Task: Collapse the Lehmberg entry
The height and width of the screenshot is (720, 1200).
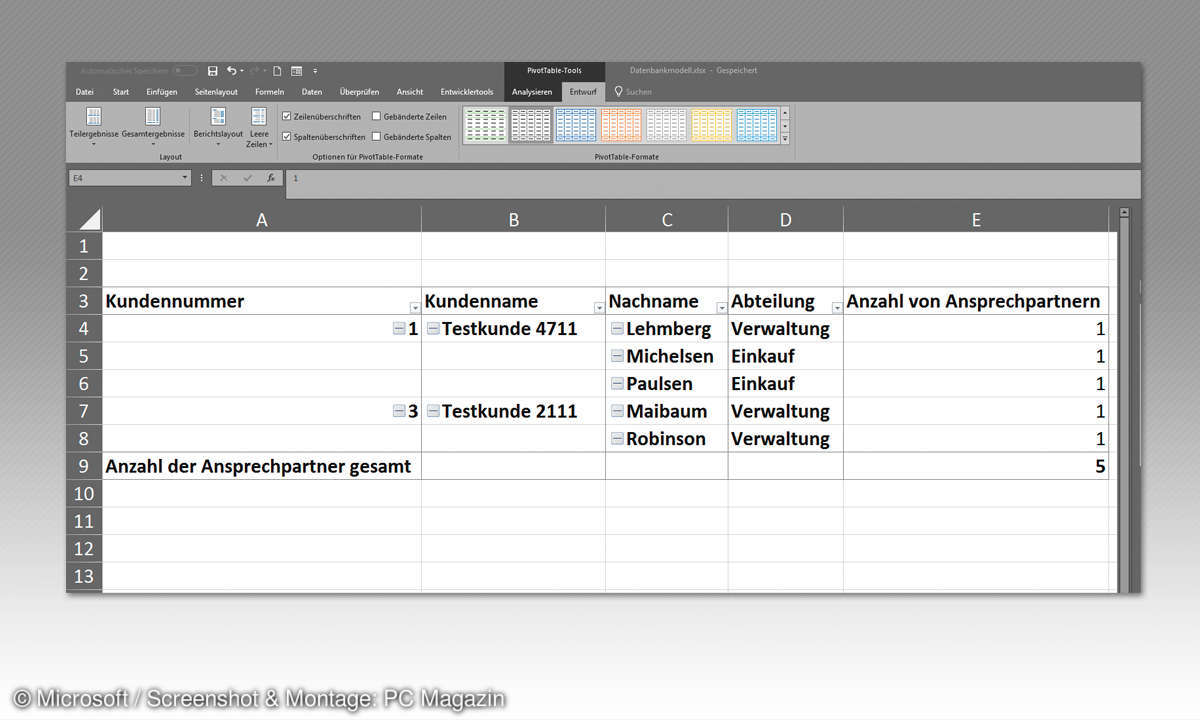Action: [617, 328]
